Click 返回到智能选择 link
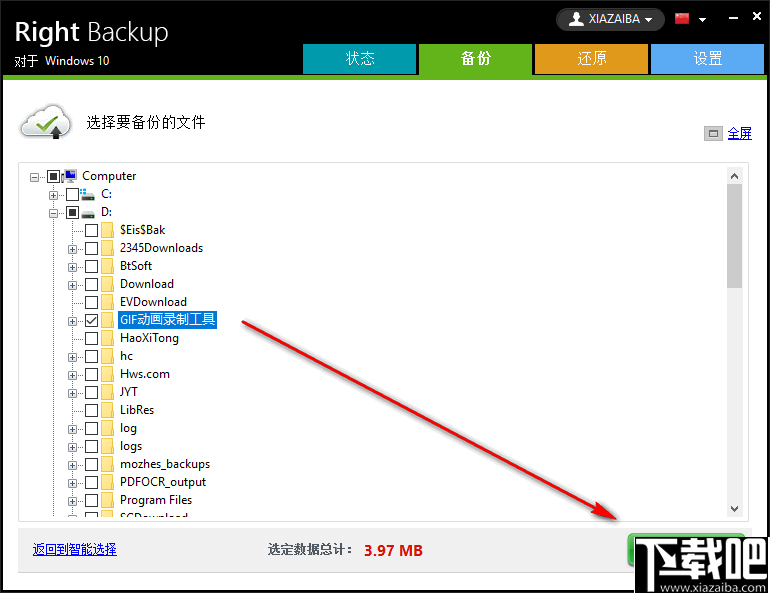The image size is (770, 593). pos(75,549)
